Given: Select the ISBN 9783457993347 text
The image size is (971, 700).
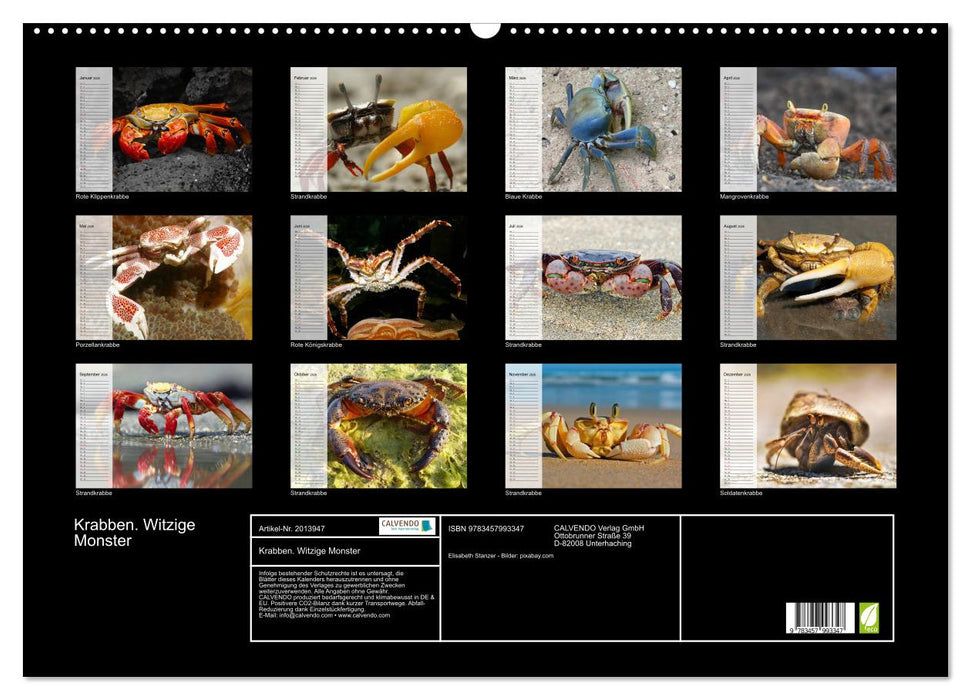Looking at the screenshot, I should pos(486,528).
